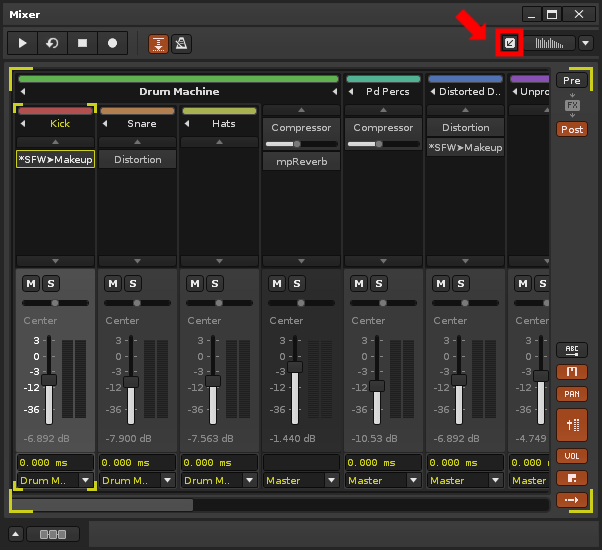The image size is (602, 550).
Task: Click the three-box layout icon at bottom
Action: pyautogui.click(x=53, y=534)
